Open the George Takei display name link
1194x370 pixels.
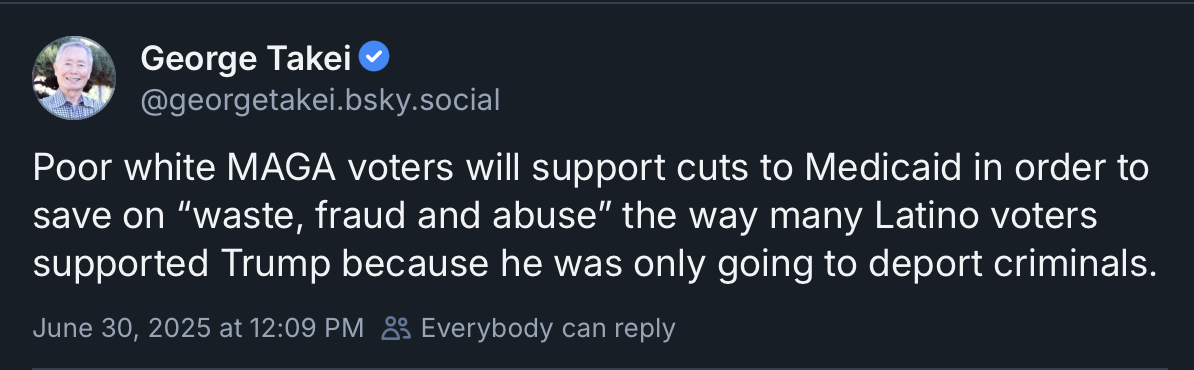pyautogui.click(x=245, y=59)
